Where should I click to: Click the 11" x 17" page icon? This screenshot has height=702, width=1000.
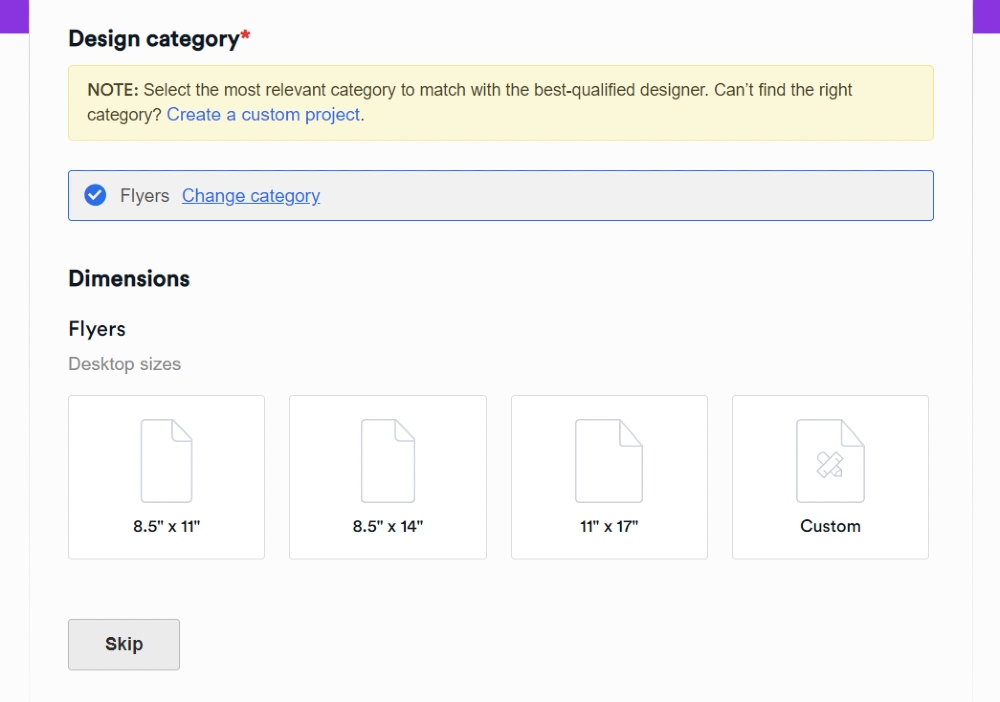point(609,461)
